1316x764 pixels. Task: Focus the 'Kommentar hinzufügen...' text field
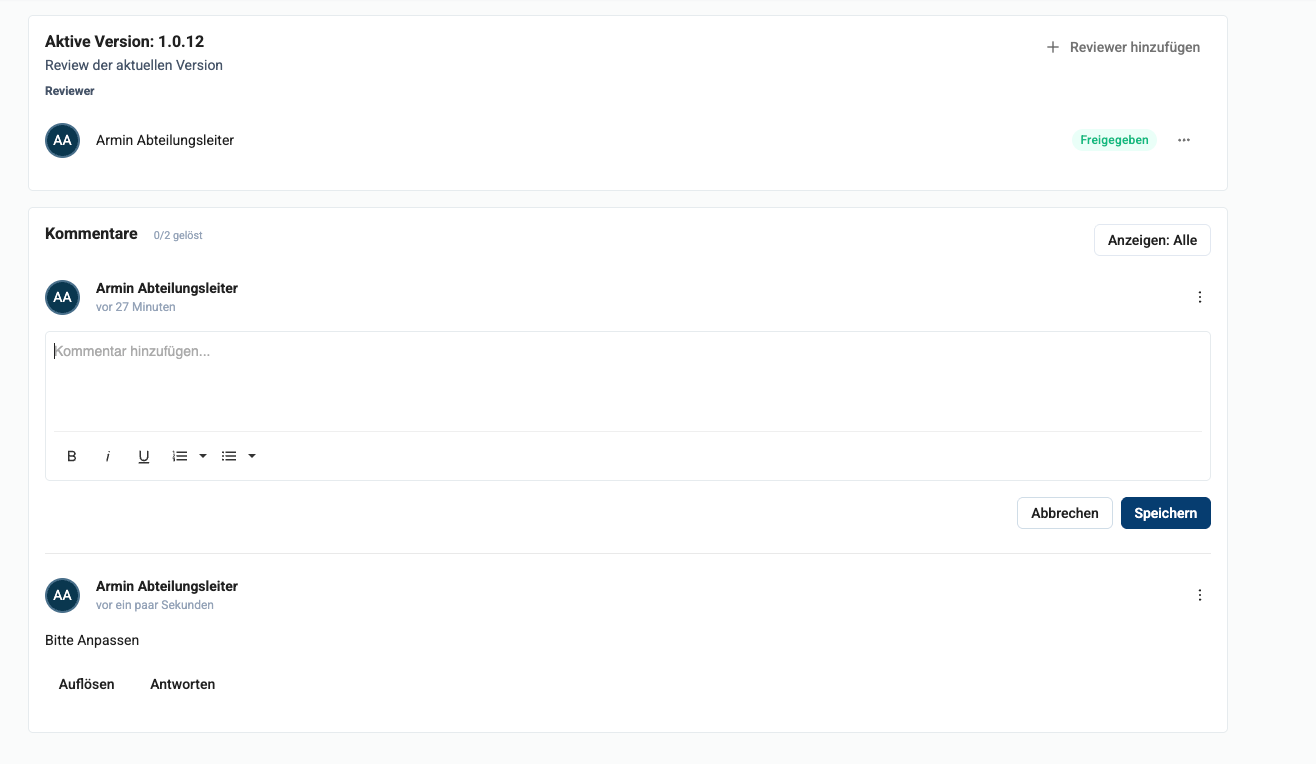[627, 380]
